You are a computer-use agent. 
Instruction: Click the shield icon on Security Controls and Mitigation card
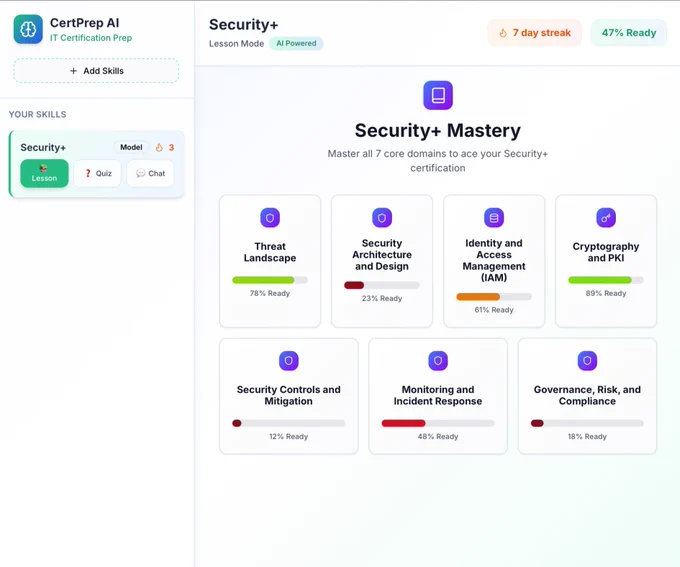pyautogui.click(x=289, y=361)
